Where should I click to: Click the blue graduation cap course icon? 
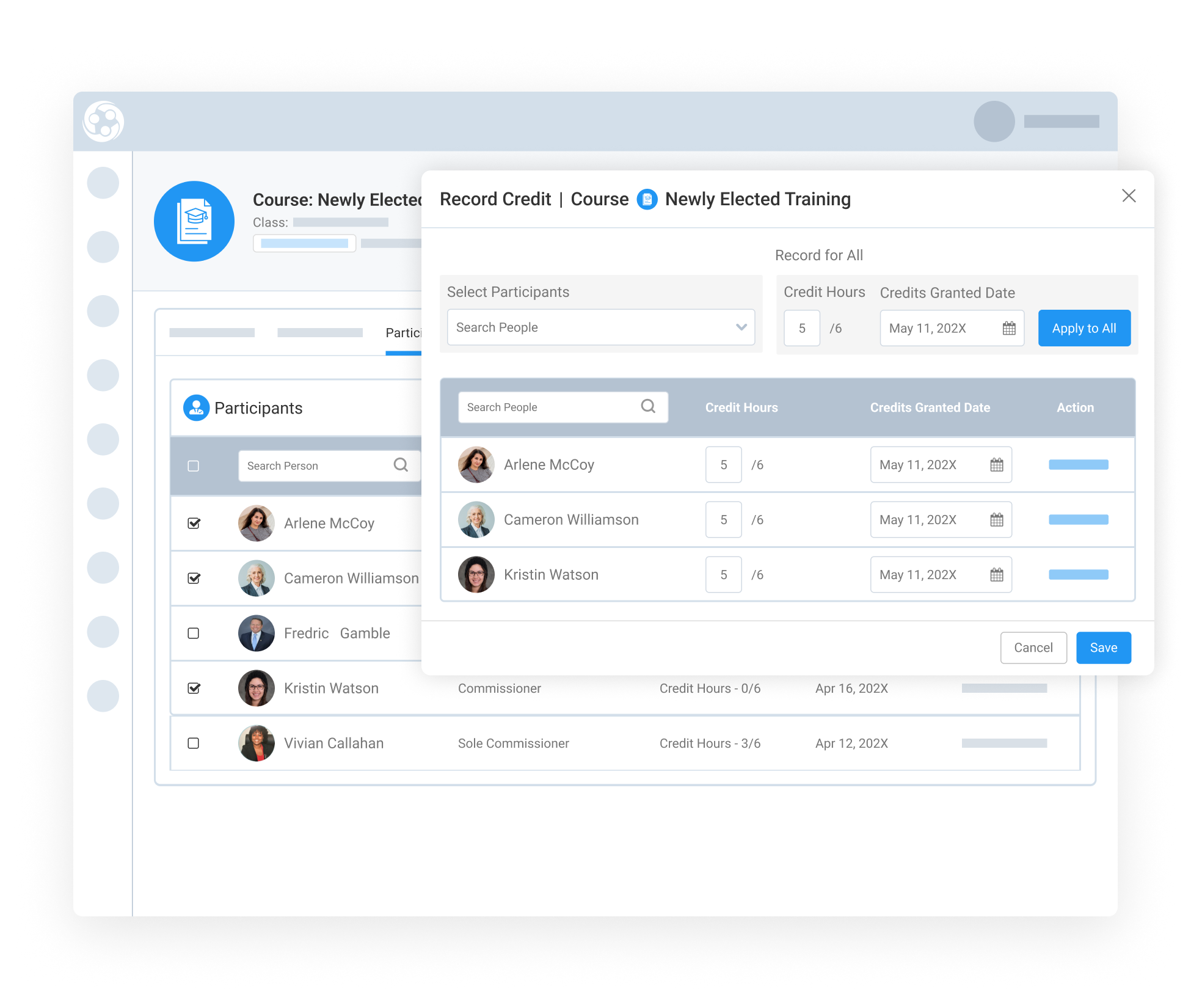click(x=194, y=221)
